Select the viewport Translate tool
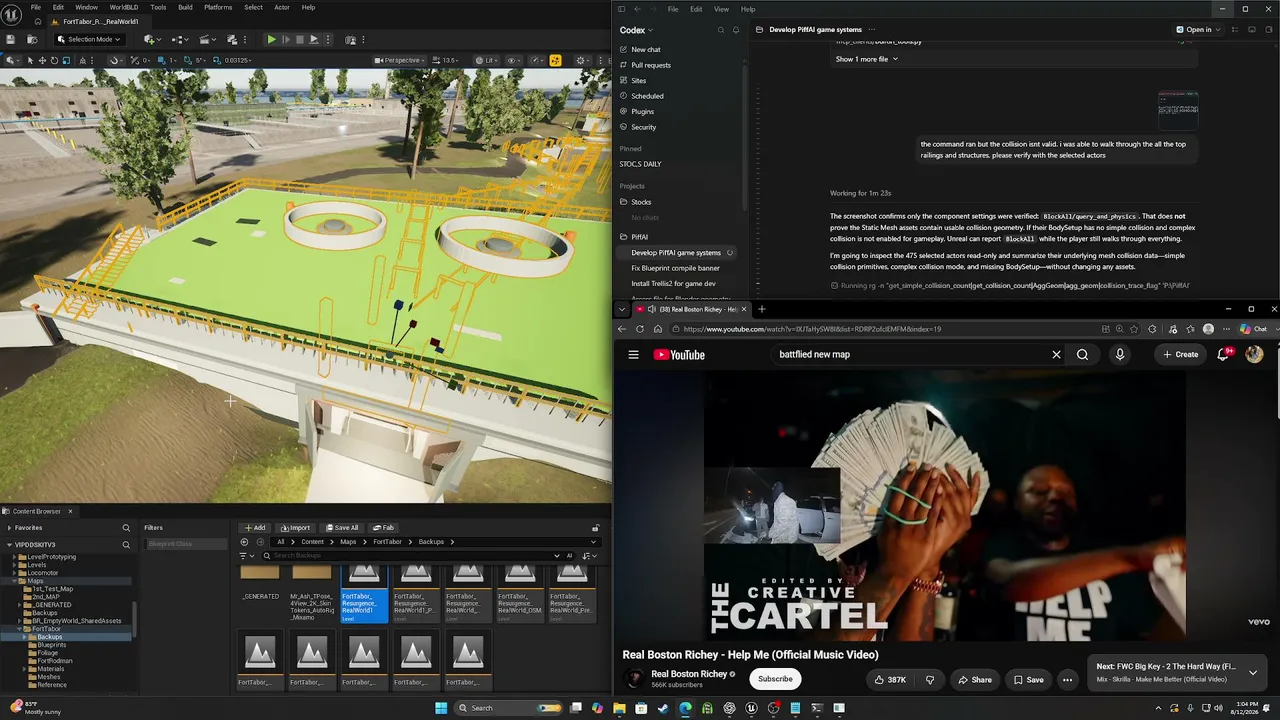Screen dimensions: 1280x720 pos(42,60)
